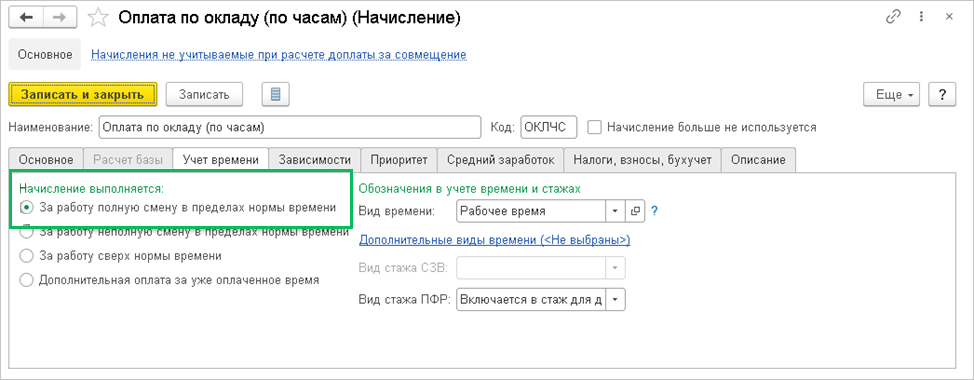Open Дополнительные виды времени link
This screenshot has width=974, height=380.
click(495, 240)
